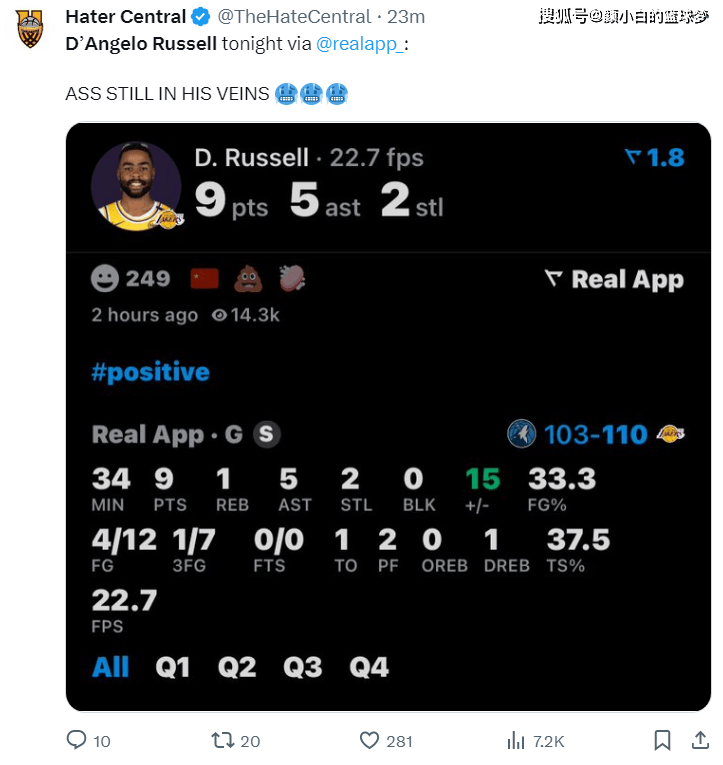The width and height of the screenshot is (723, 765).
Task: Show the Q4 stats tab
Action: pos(369,667)
